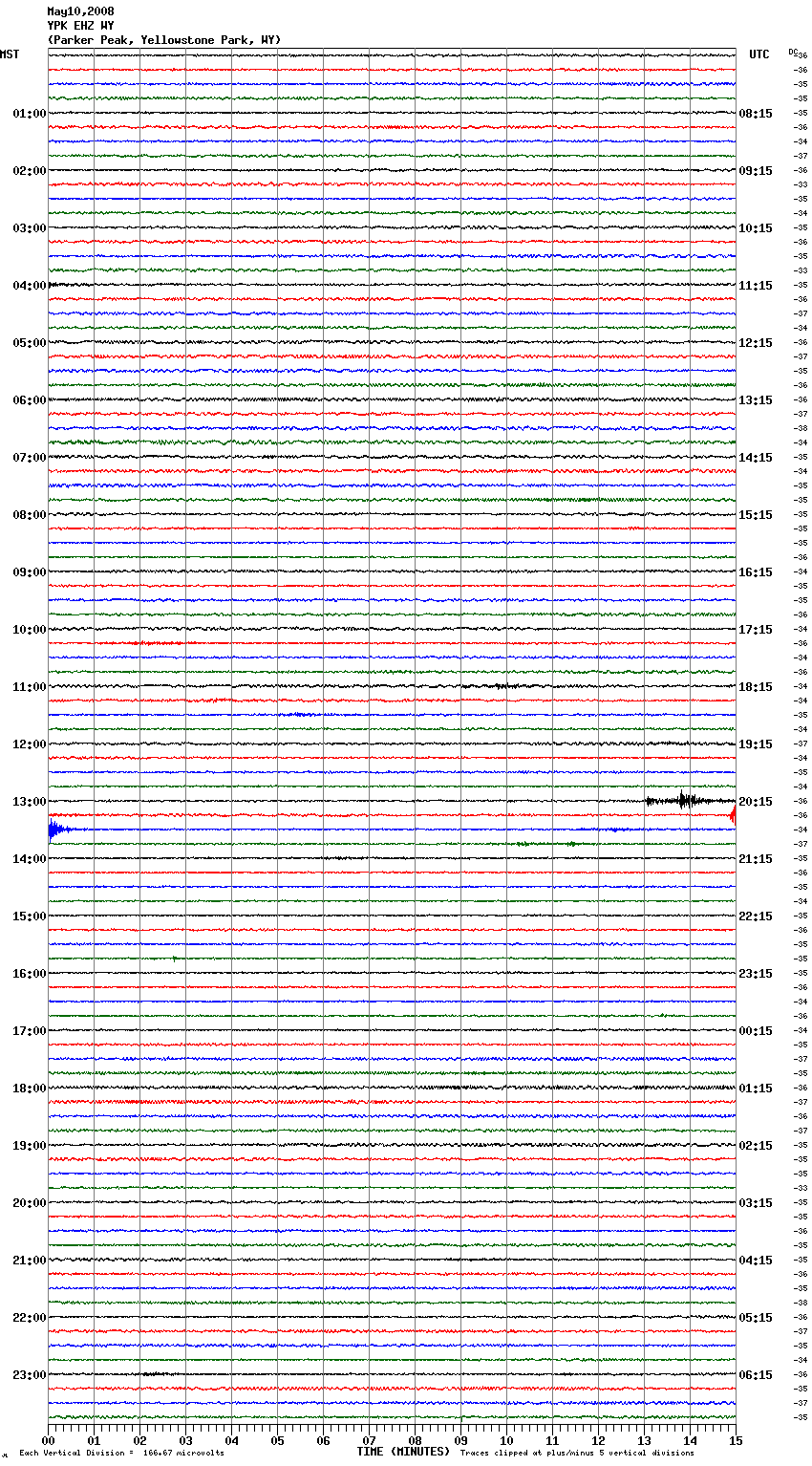Click the 09:15 UTC time label
Viewport: 812px width, 1466px height.
tap(756, 171)
